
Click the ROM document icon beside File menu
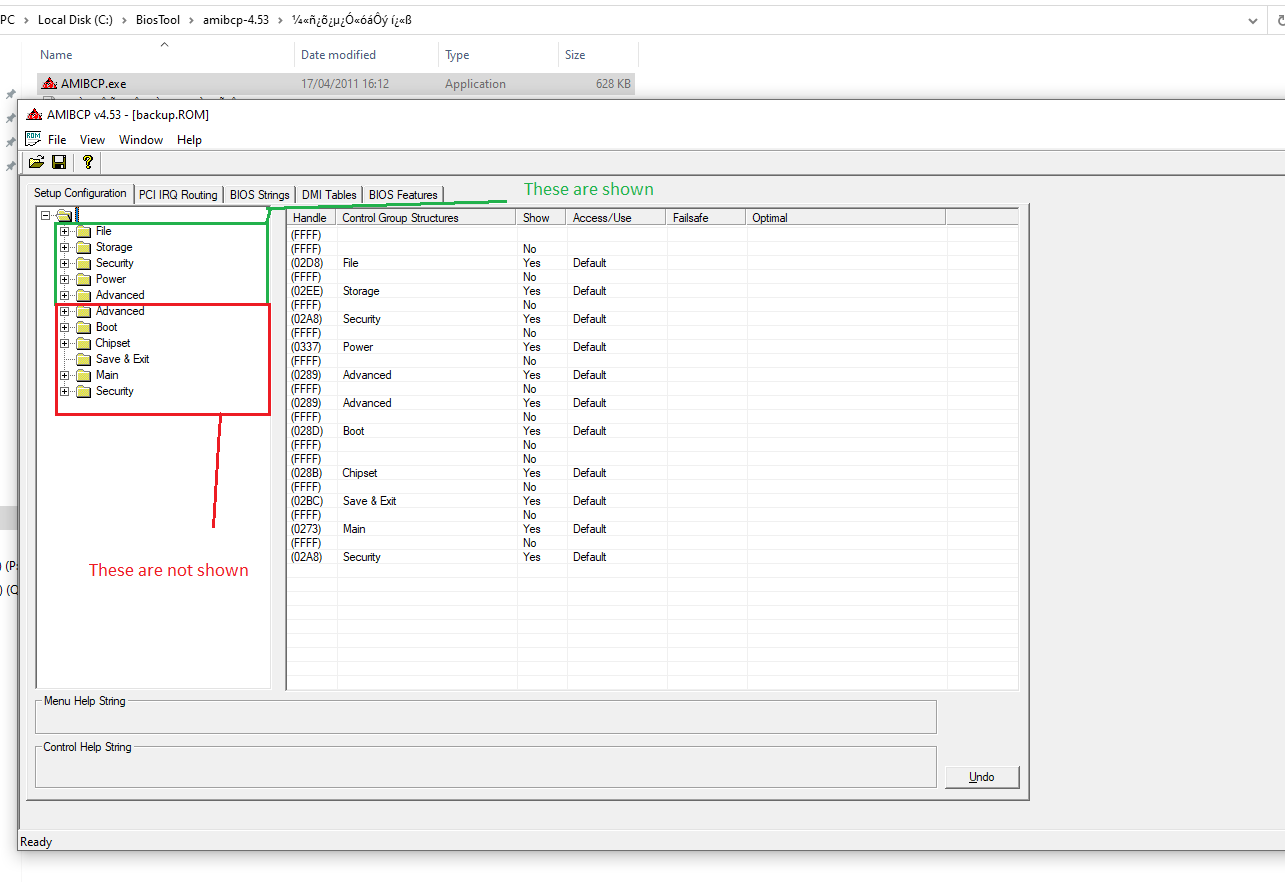(33, 139)
